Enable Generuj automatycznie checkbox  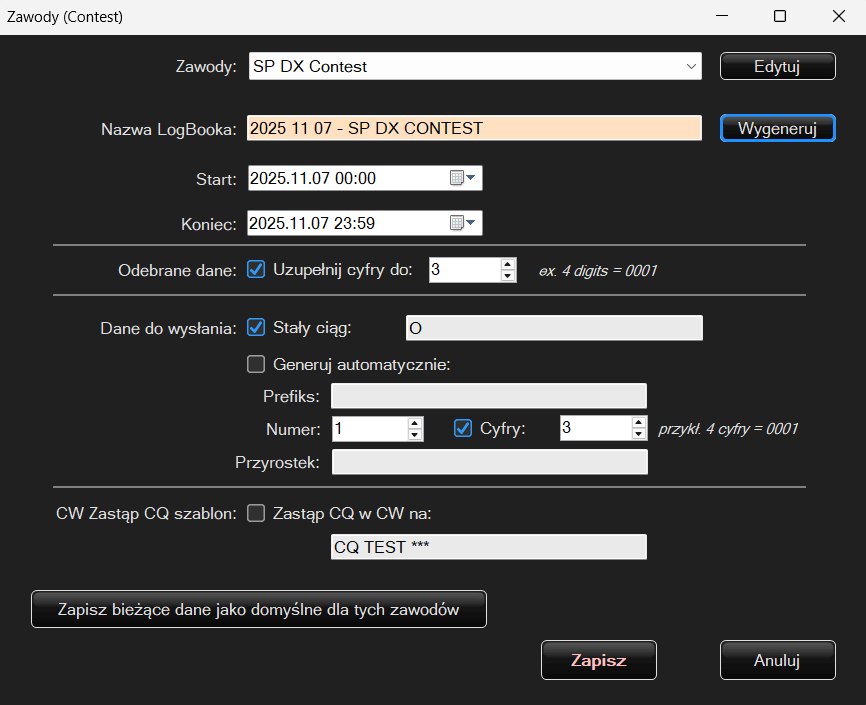pos(256,364)
